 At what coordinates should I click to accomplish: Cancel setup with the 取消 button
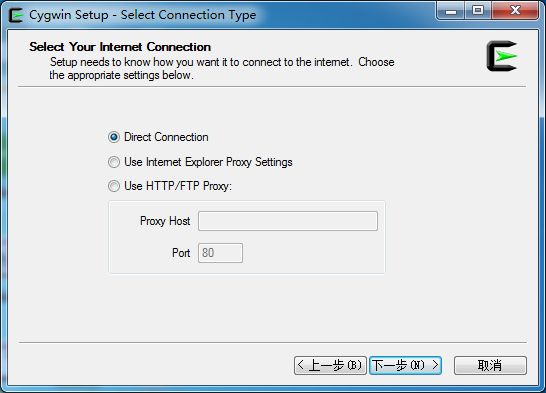point(490,365)
